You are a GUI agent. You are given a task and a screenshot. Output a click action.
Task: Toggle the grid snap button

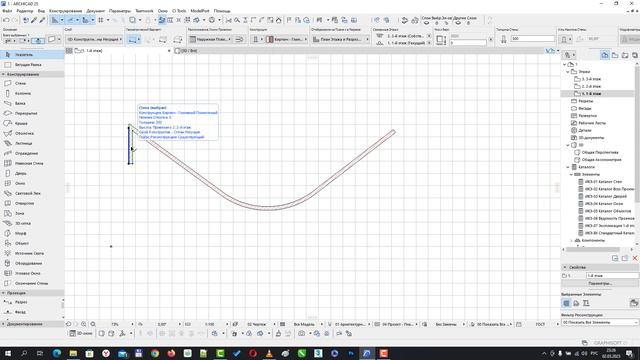click(100, 20)
